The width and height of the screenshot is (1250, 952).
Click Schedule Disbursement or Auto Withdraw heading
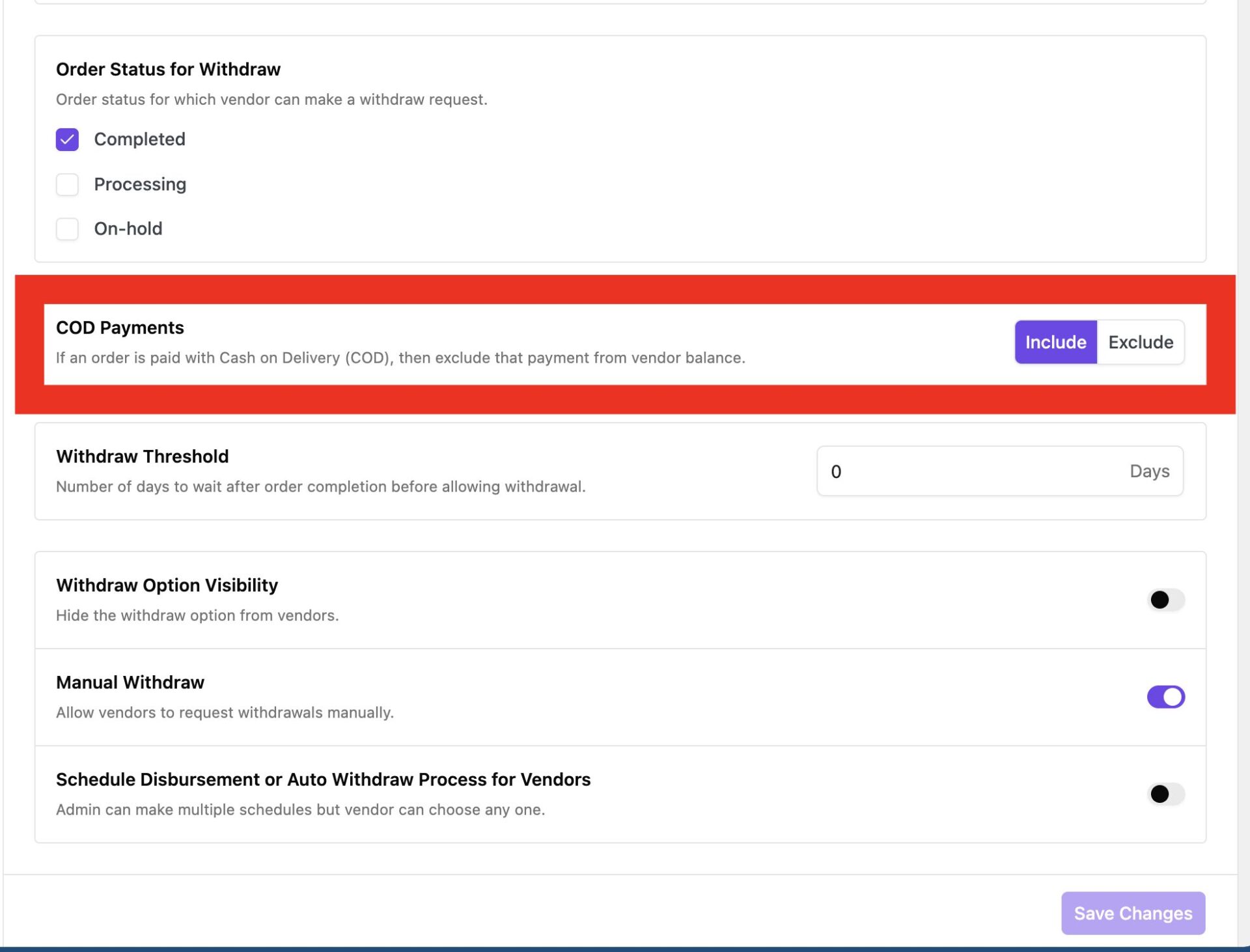323,779
